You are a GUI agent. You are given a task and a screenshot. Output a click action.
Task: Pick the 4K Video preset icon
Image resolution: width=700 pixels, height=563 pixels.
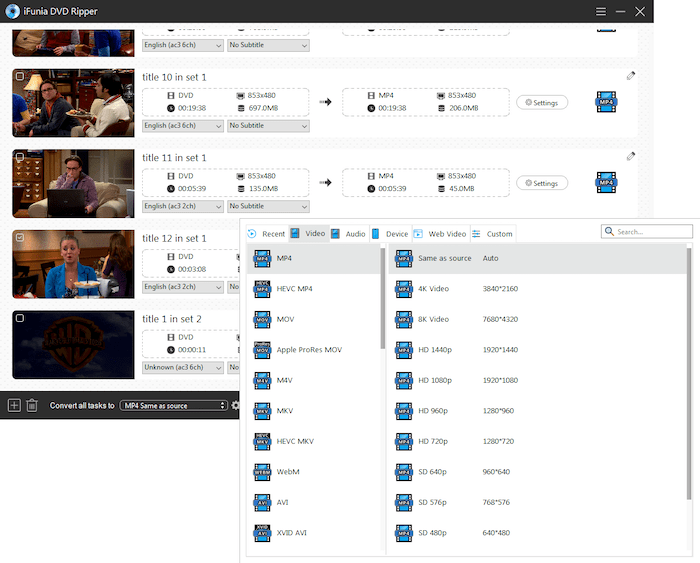404,289
